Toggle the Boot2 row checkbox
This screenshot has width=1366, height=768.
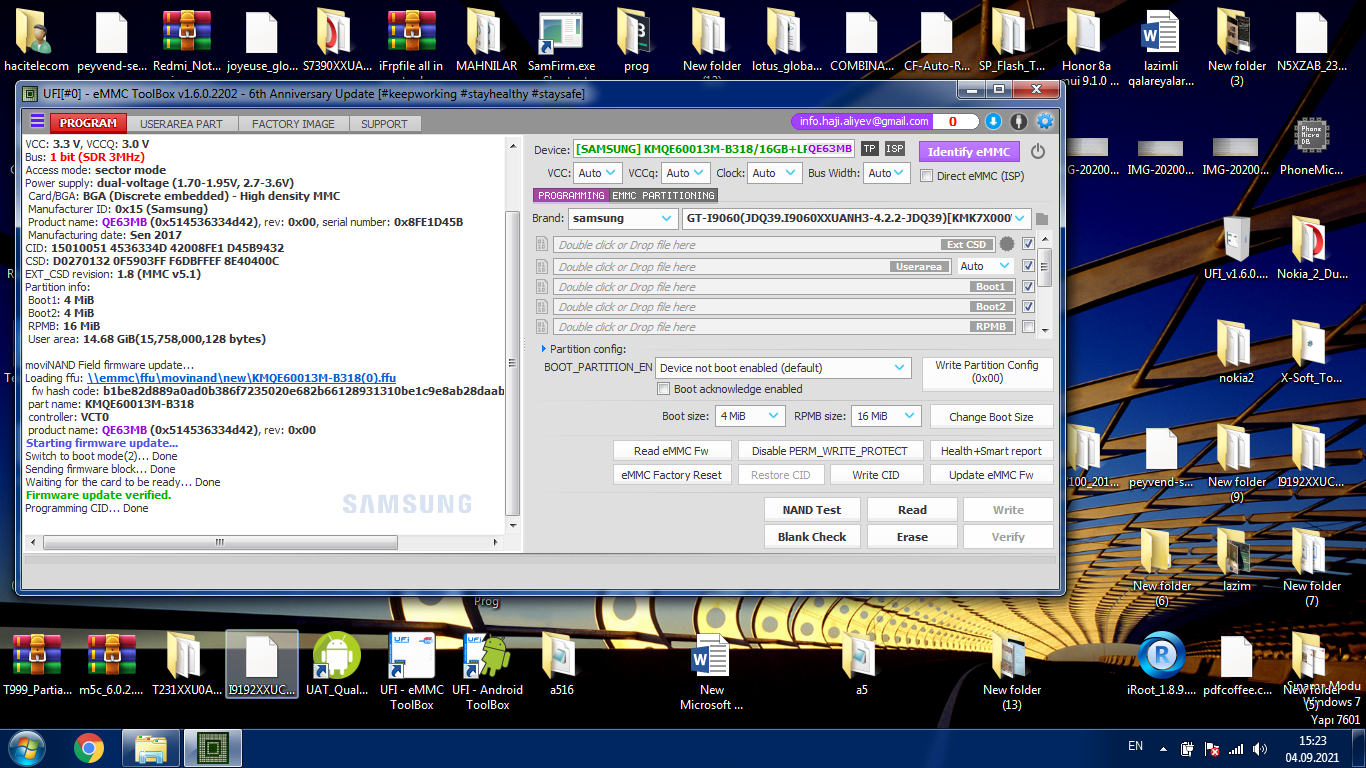(1028, 307)
